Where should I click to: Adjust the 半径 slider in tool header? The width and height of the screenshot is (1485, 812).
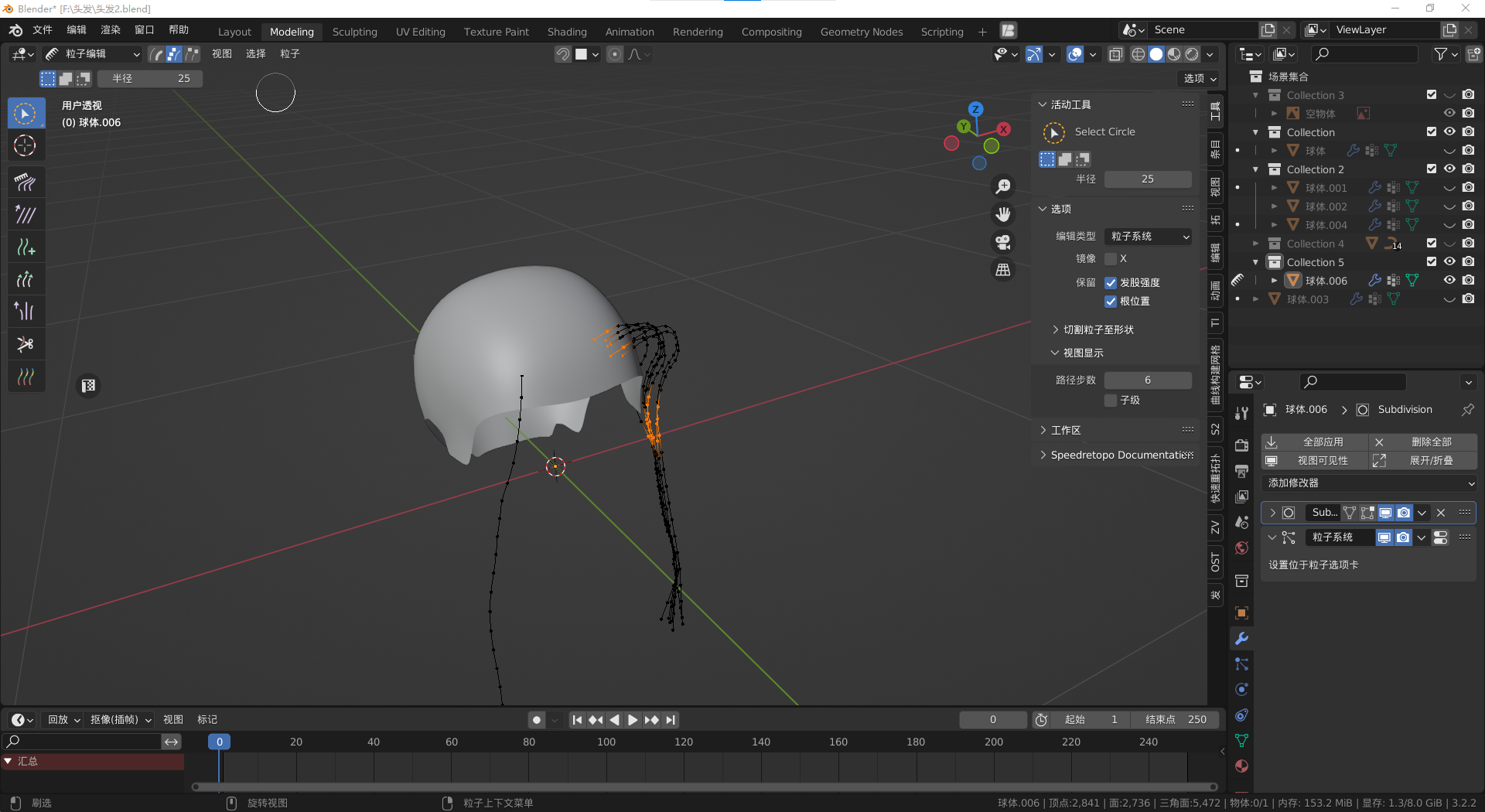coord(151,79)
